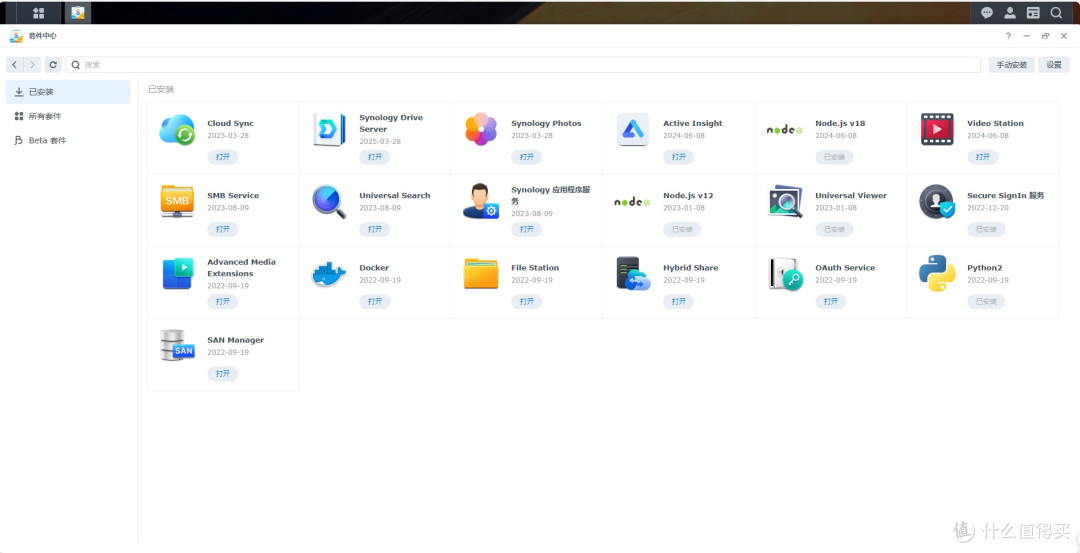Click the Universal Viewer package name
The image size is (1080, 553).
[851, 196]
